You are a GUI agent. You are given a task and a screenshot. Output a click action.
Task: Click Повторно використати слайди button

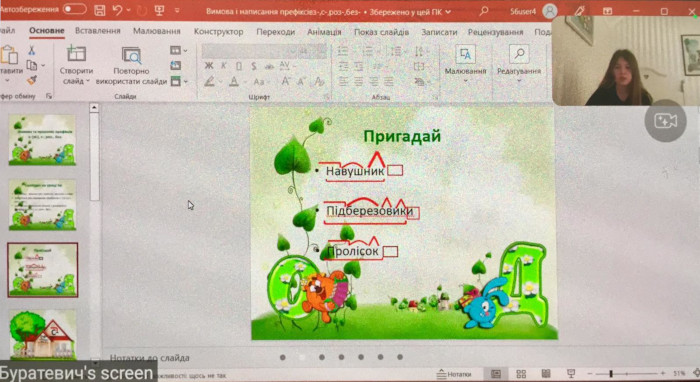(x=131, y=66)
